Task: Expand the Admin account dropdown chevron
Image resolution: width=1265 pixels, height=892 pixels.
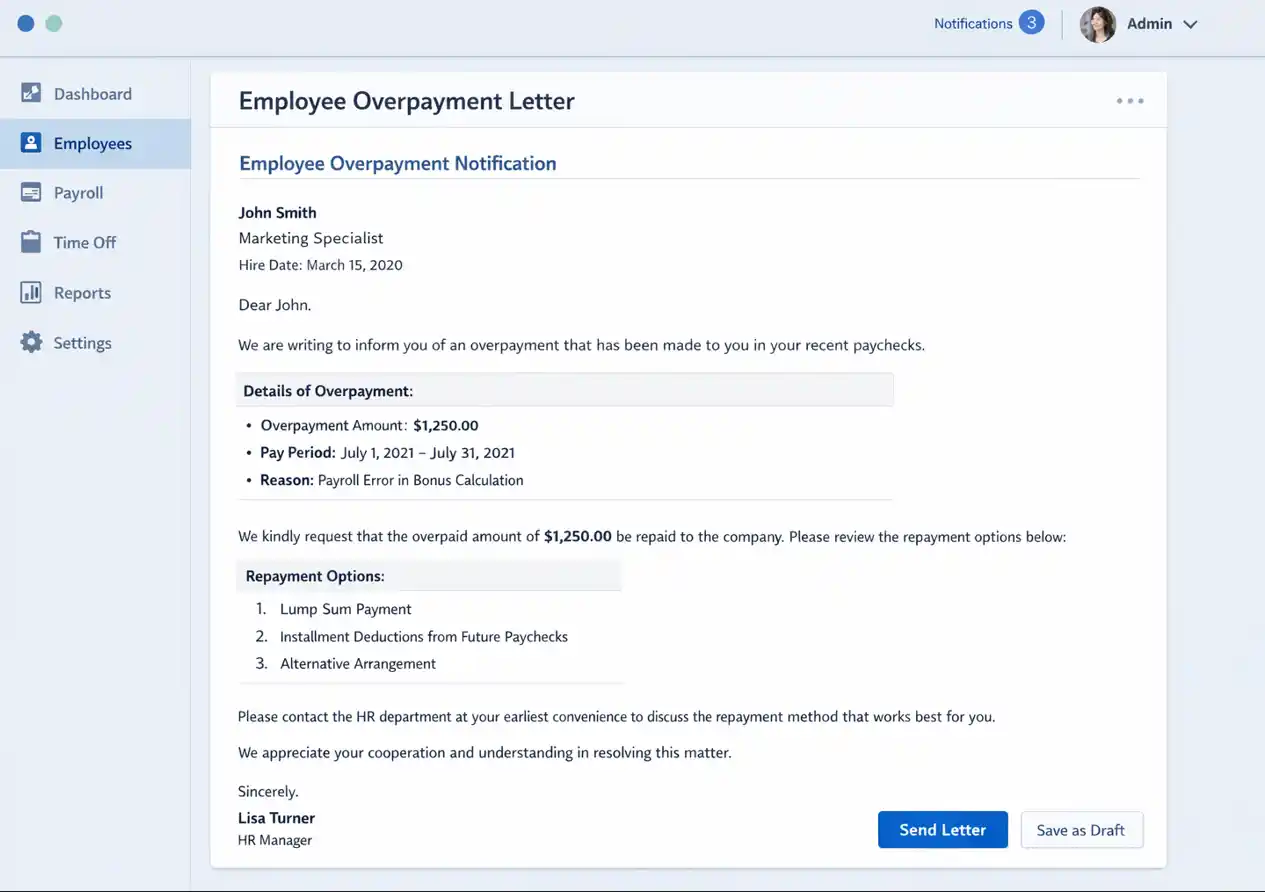Action: (1191, 24)
